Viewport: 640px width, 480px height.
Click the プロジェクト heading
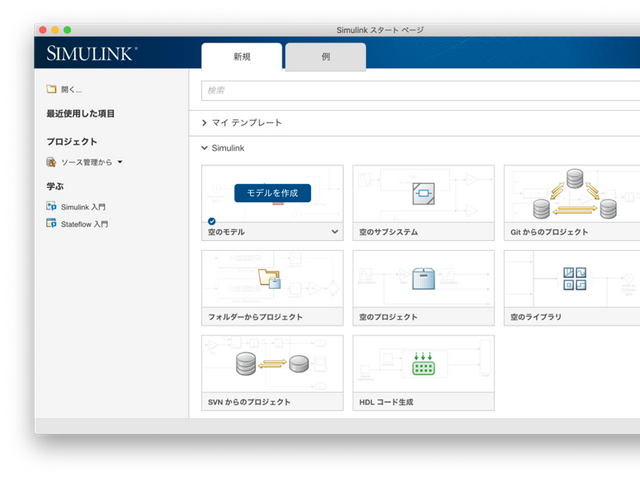coord(72,142)
